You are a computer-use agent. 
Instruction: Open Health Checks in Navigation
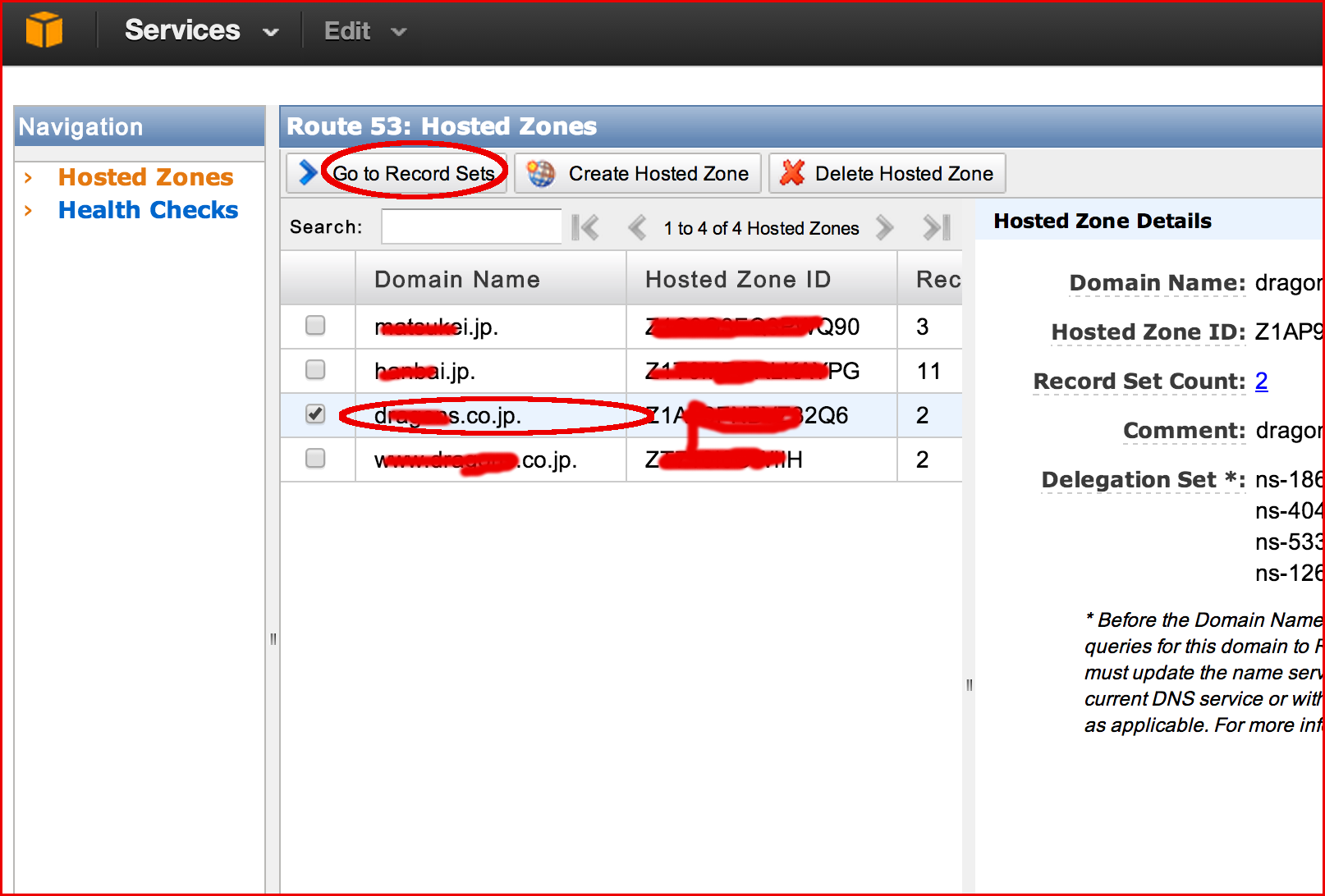pyautogui.click(x=148, y=210)
